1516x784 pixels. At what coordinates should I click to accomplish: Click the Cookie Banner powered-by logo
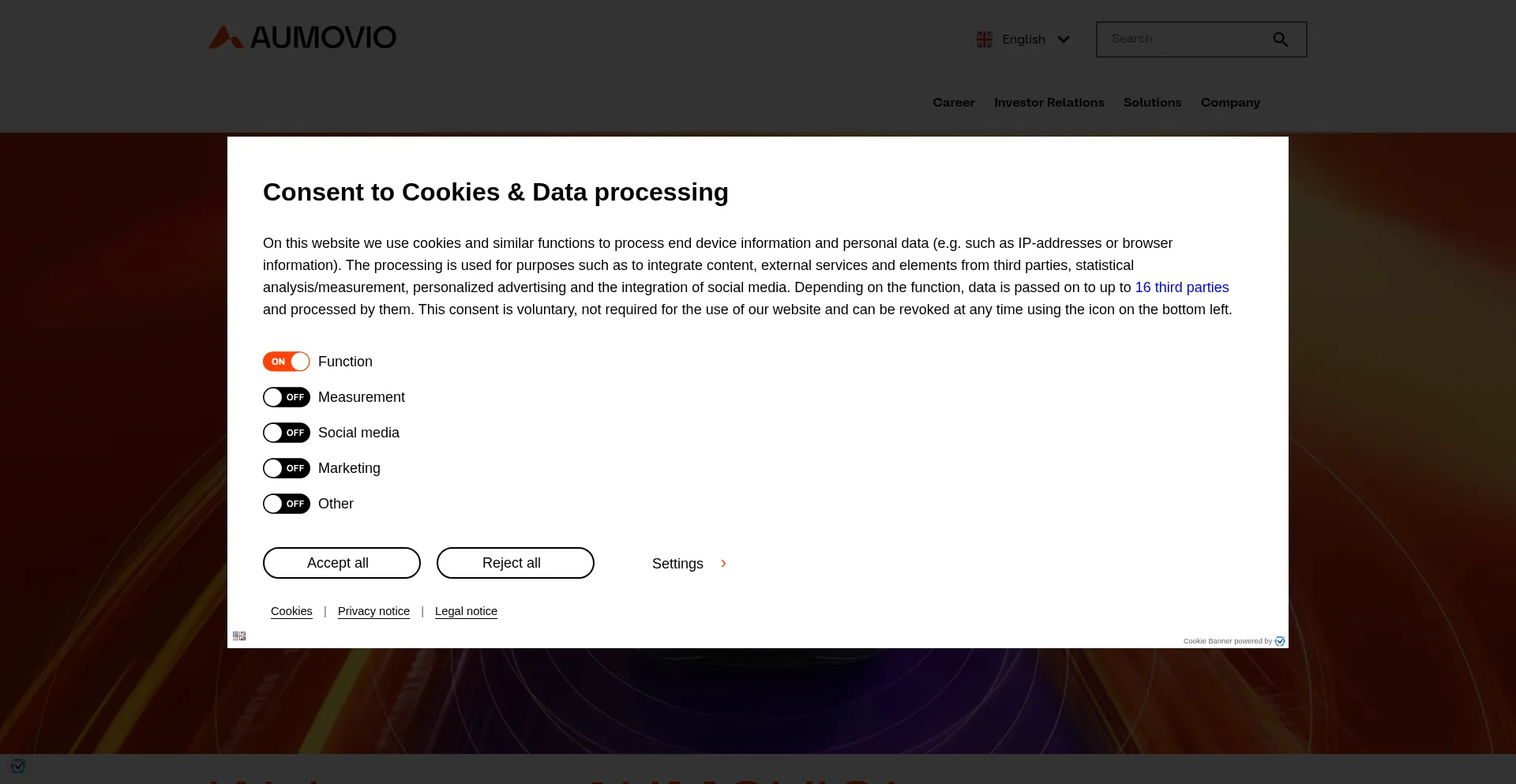tap(1280, 641)
